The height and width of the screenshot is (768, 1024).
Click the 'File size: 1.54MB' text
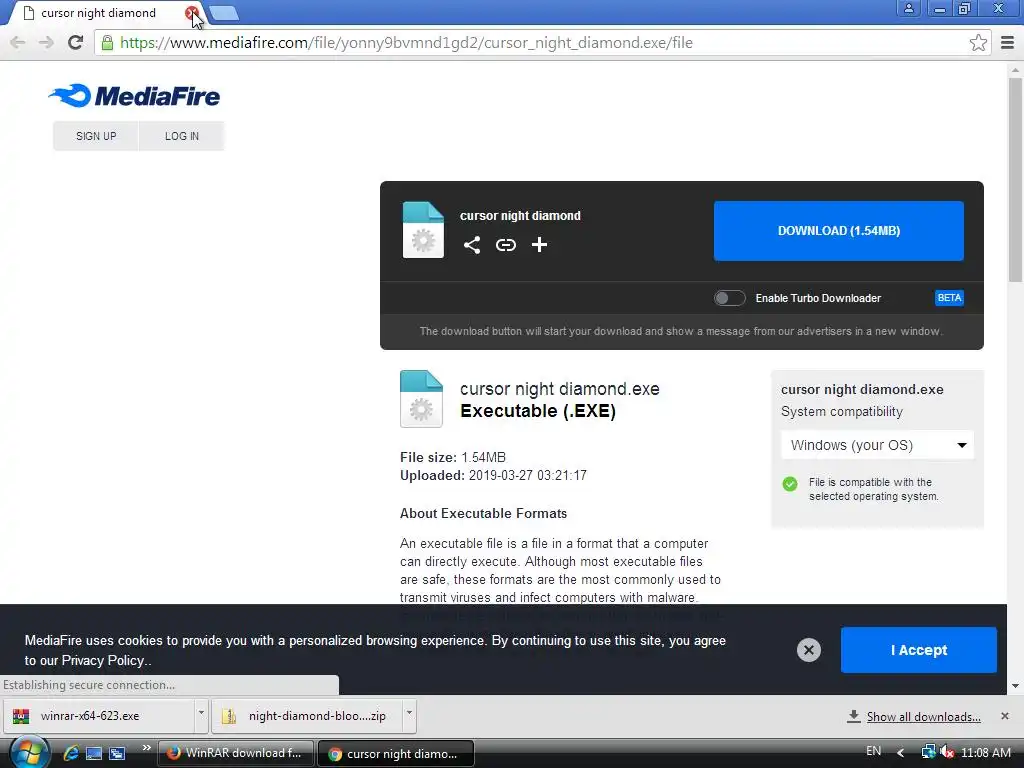click(x=453, y=457)
